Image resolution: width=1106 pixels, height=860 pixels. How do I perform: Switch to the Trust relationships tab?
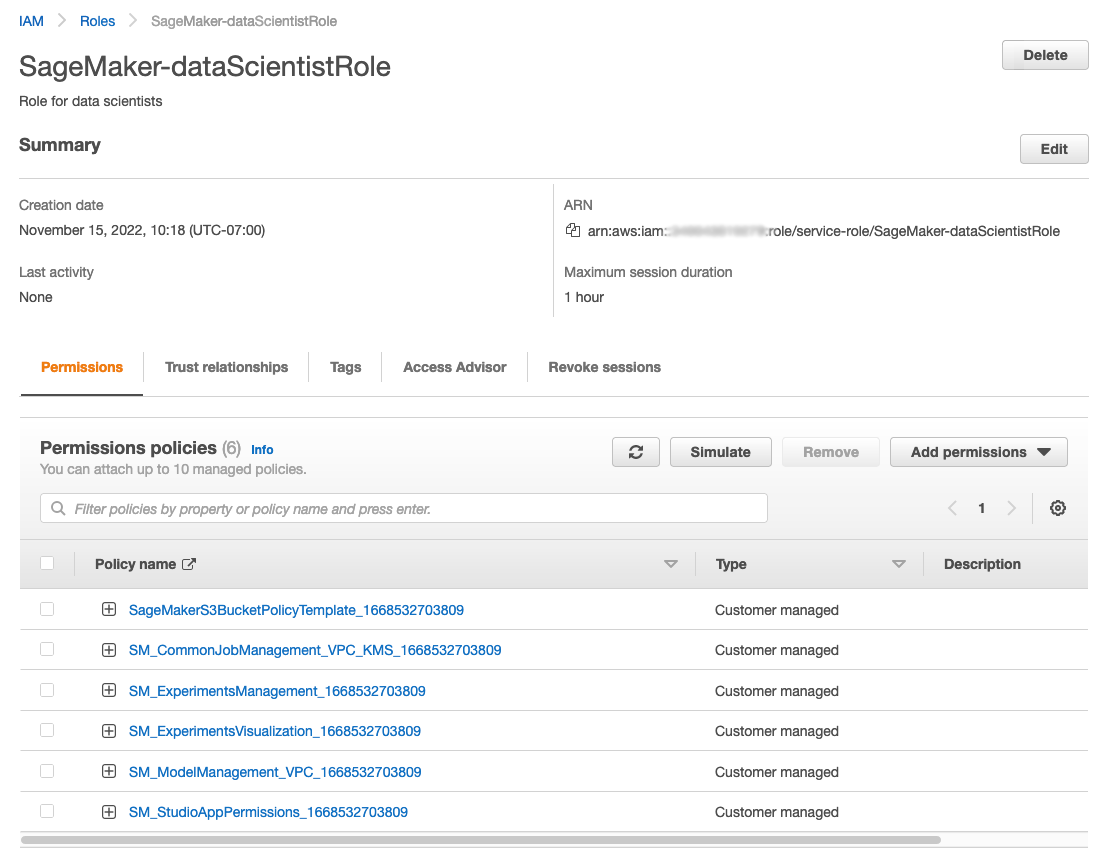(x=226, y=367)
